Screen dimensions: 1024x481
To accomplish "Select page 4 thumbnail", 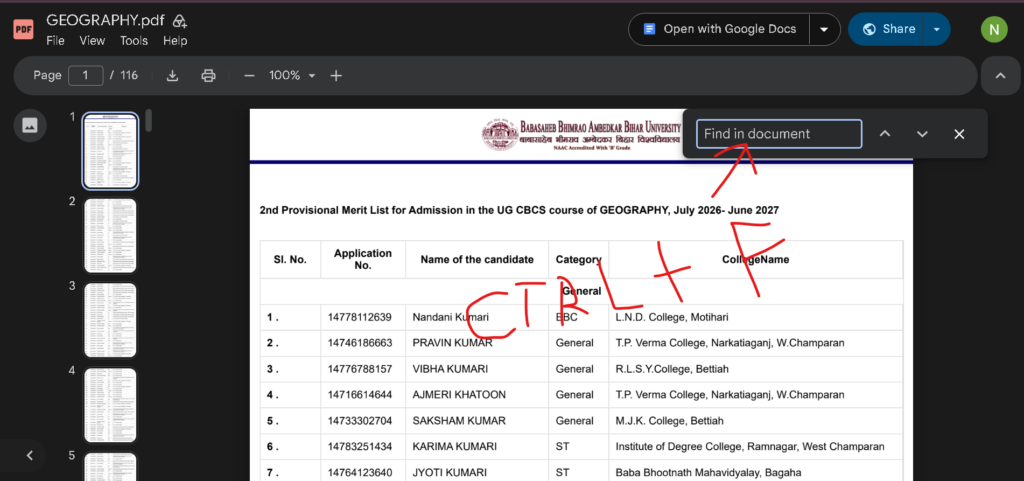I will pos(110,405).
